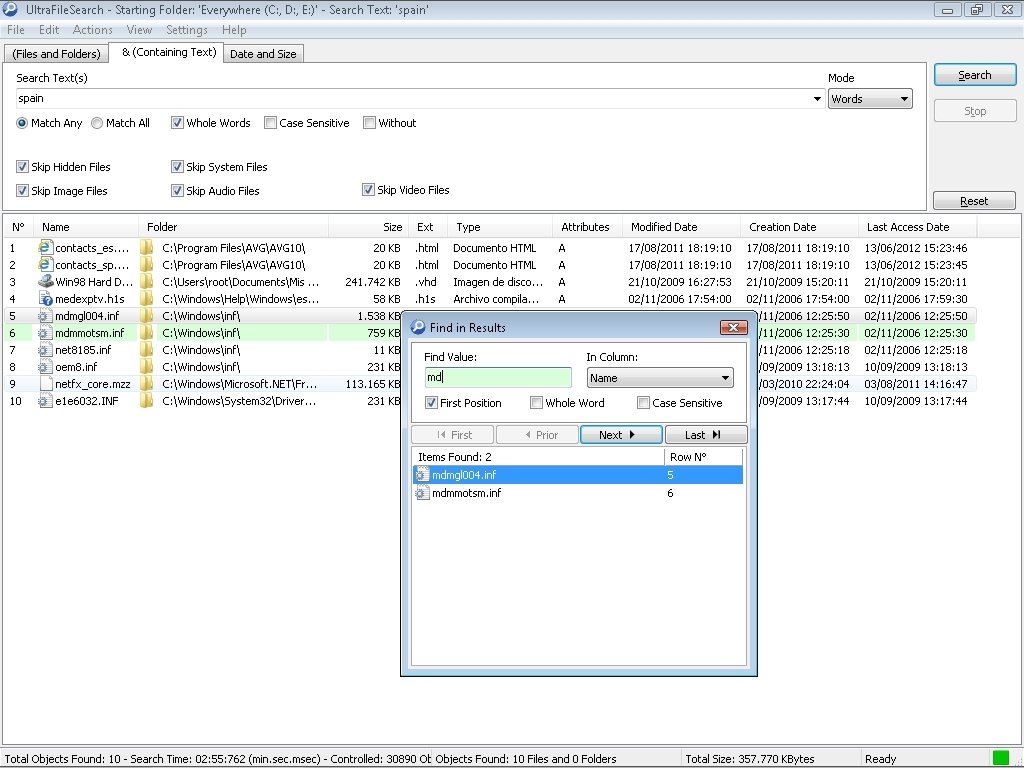Open the Settings menu

(x=187, y=30)
